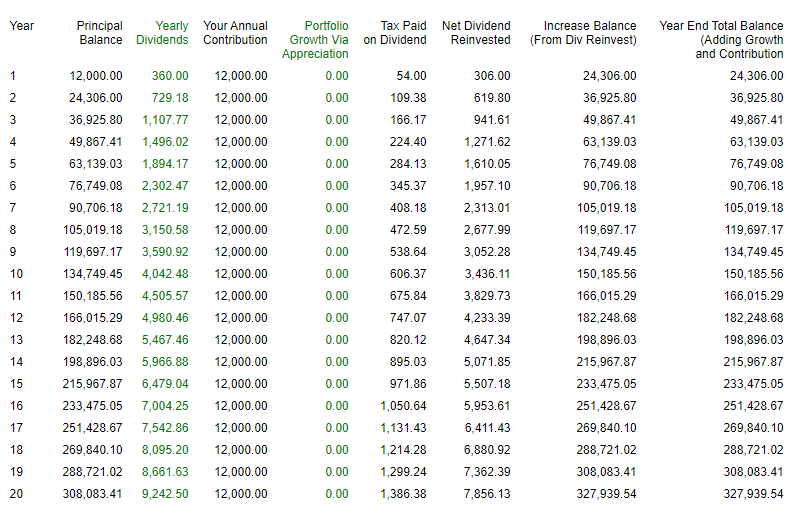Select tax paid value 538.64

click(x=408, y=252)
